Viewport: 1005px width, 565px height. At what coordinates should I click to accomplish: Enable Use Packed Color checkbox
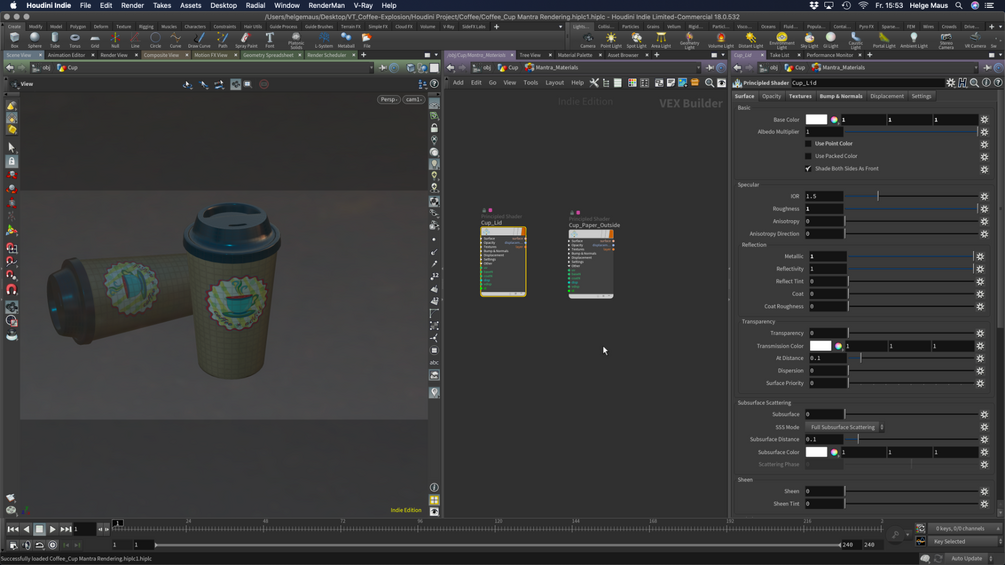pyautogui.click(x=809, y=156)
